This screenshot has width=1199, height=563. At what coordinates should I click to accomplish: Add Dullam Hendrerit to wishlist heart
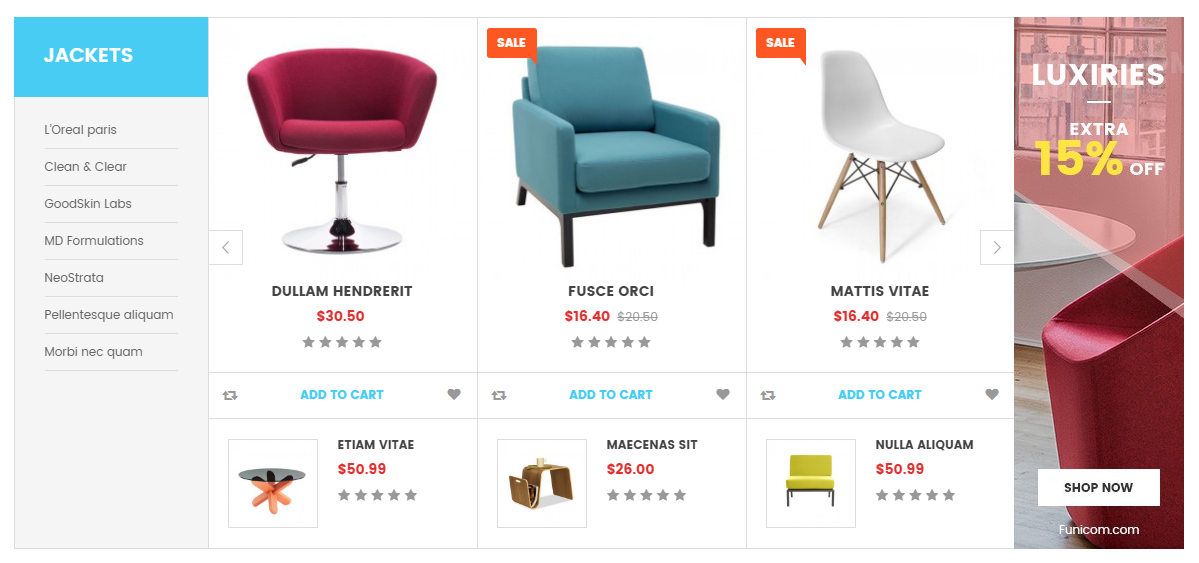(454, 395)
